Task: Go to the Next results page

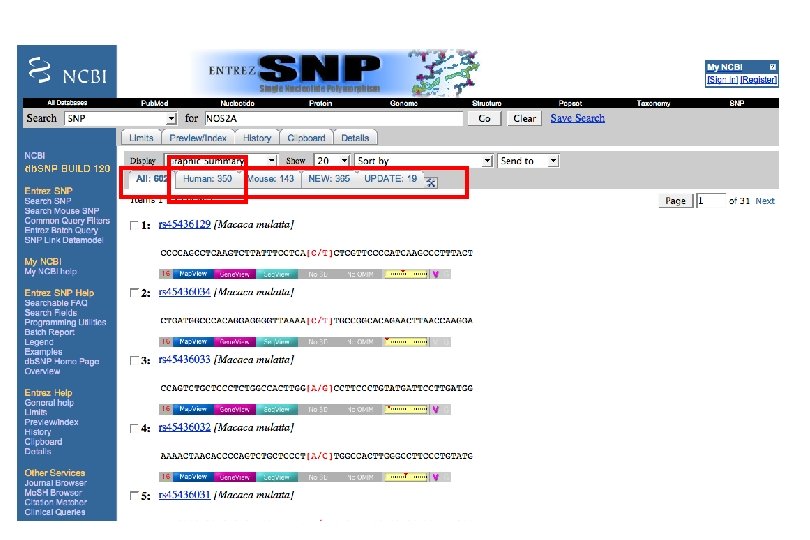Action: point(765,201)
